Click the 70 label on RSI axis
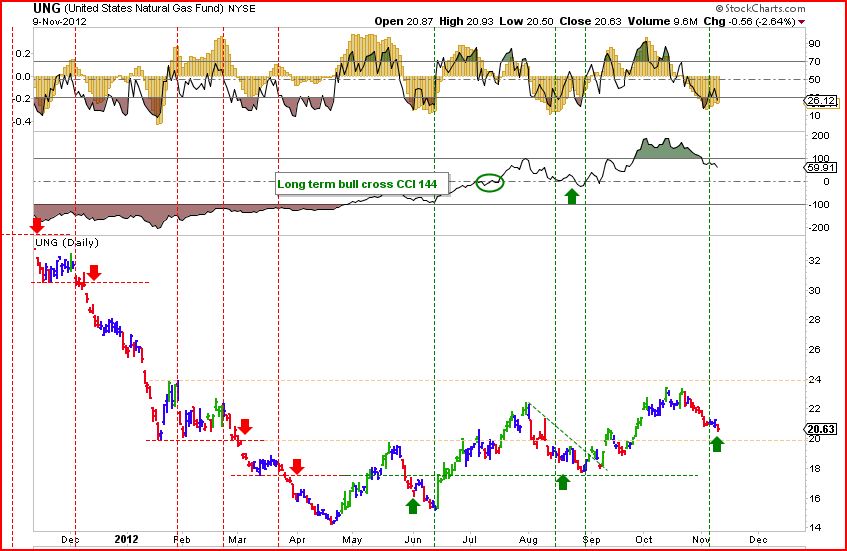Viewport: 847px width, 551px height. click(814, 62)
